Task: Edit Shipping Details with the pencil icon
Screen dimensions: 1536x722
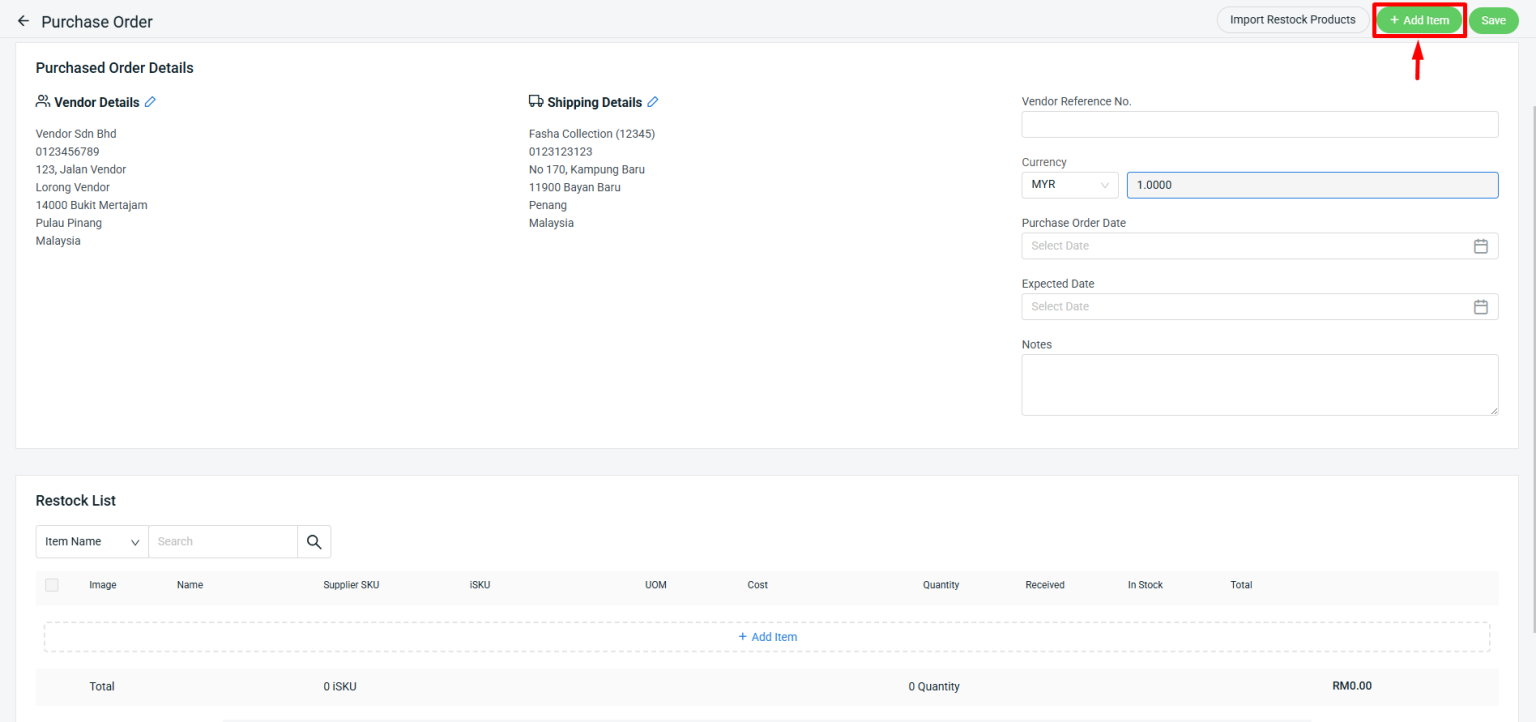Action: click(x=653, y=102)
